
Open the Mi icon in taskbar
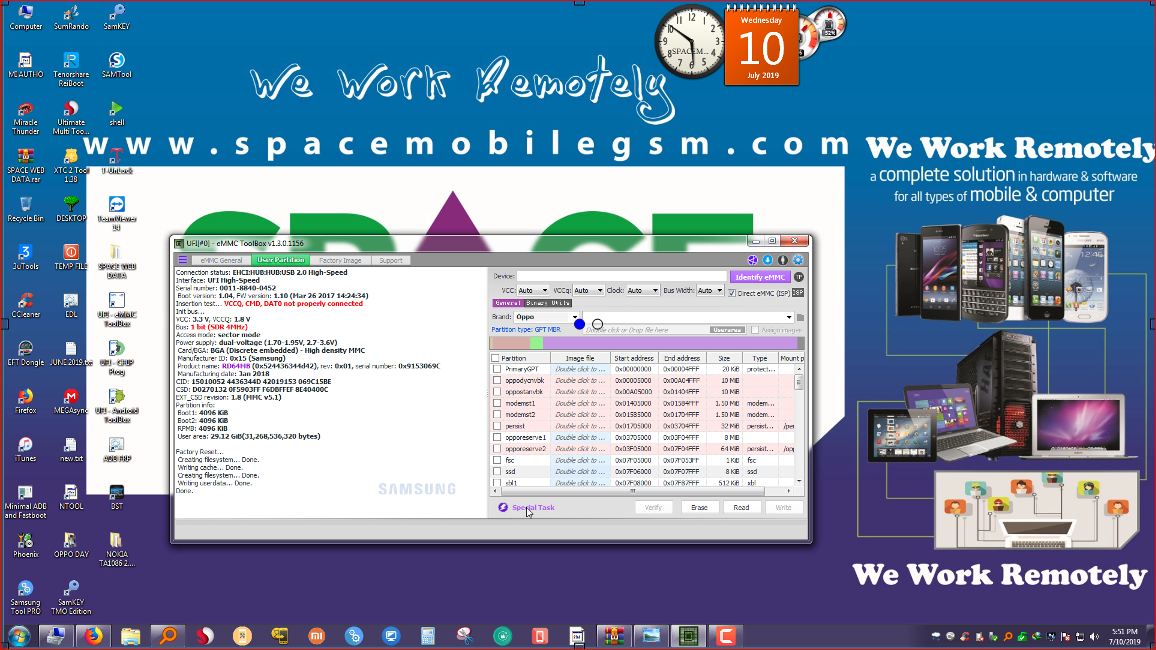point(316,635)
